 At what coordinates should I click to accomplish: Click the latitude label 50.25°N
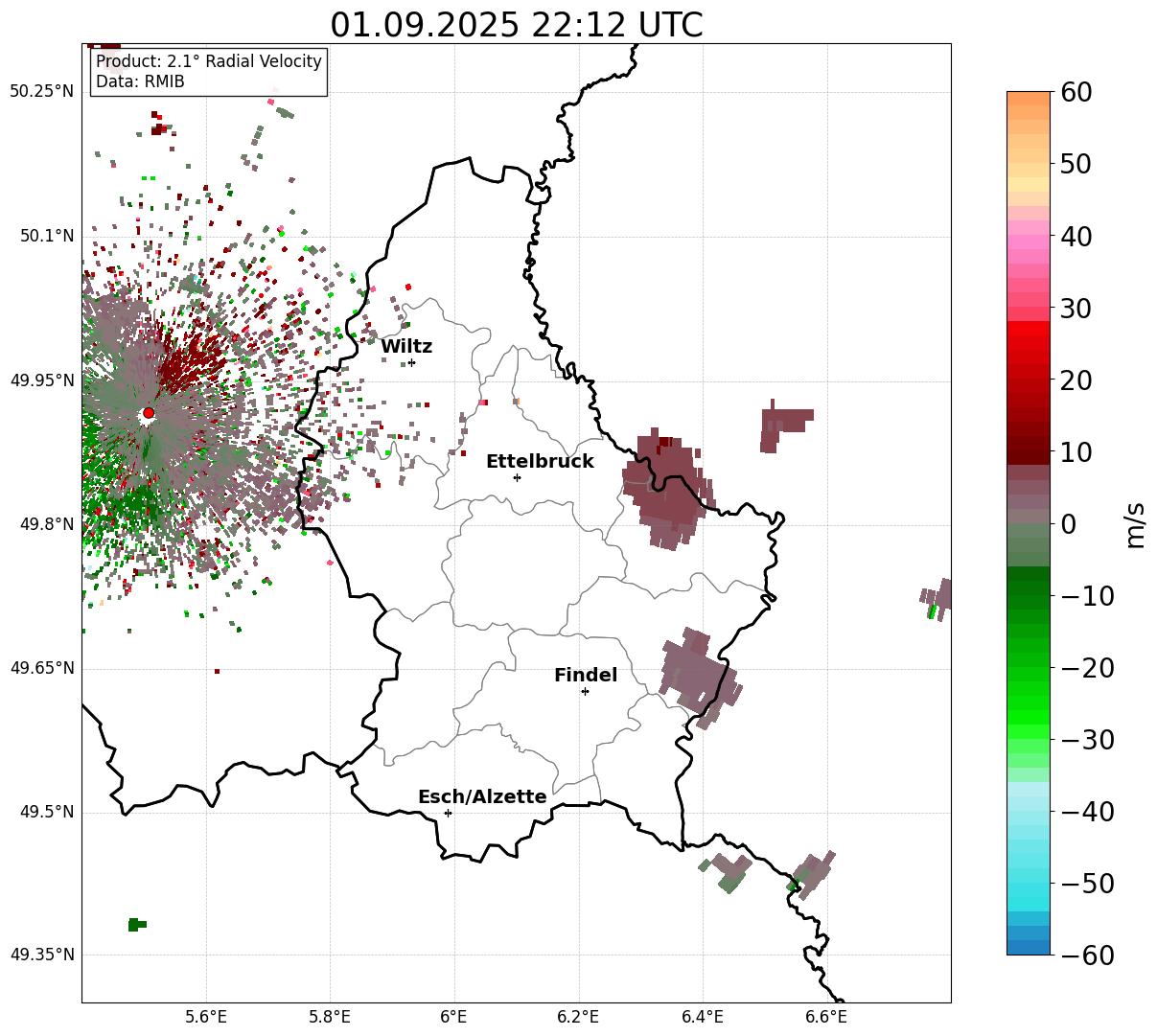42,92
